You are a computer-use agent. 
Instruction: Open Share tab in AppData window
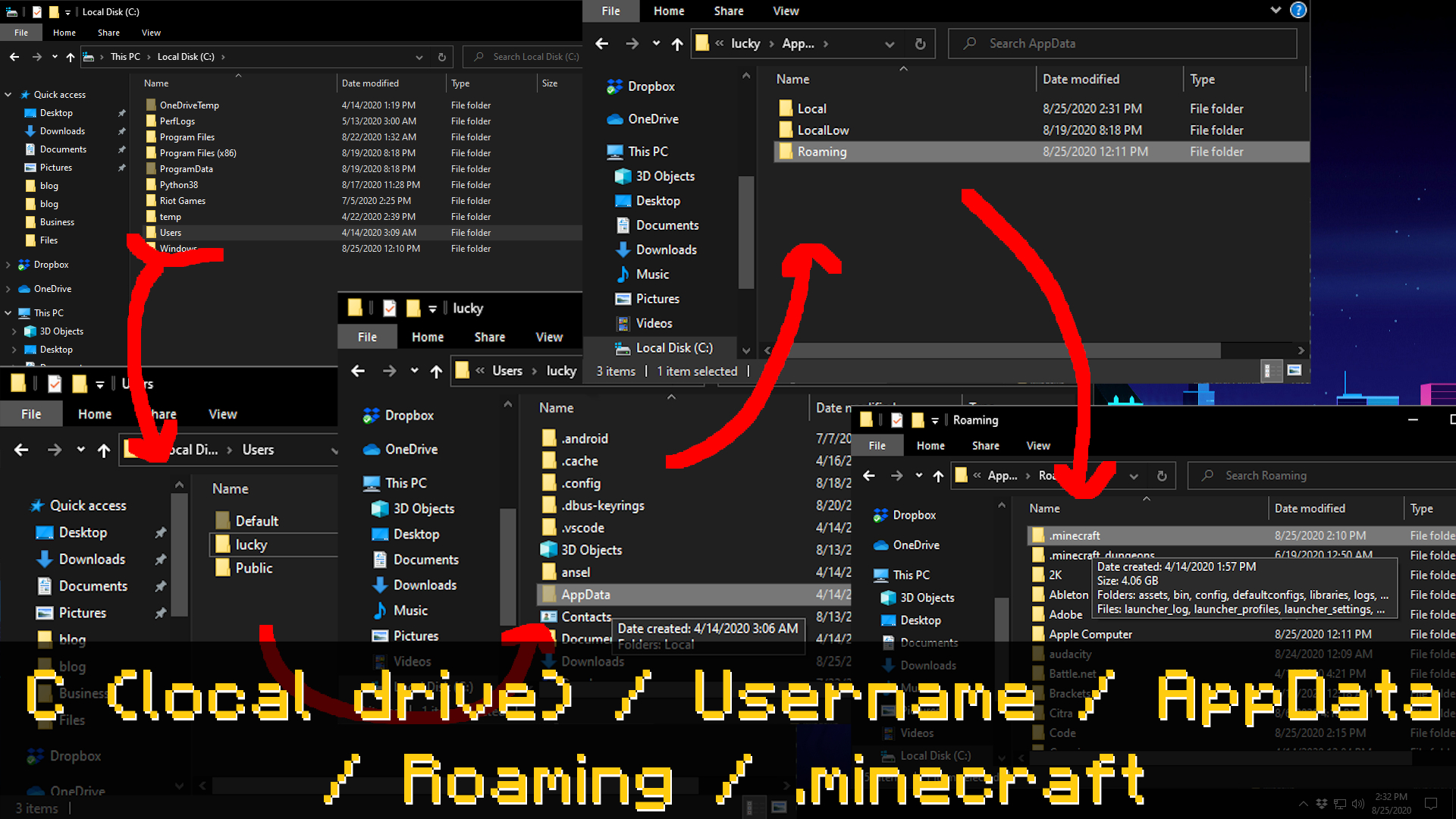coord(728,11)
